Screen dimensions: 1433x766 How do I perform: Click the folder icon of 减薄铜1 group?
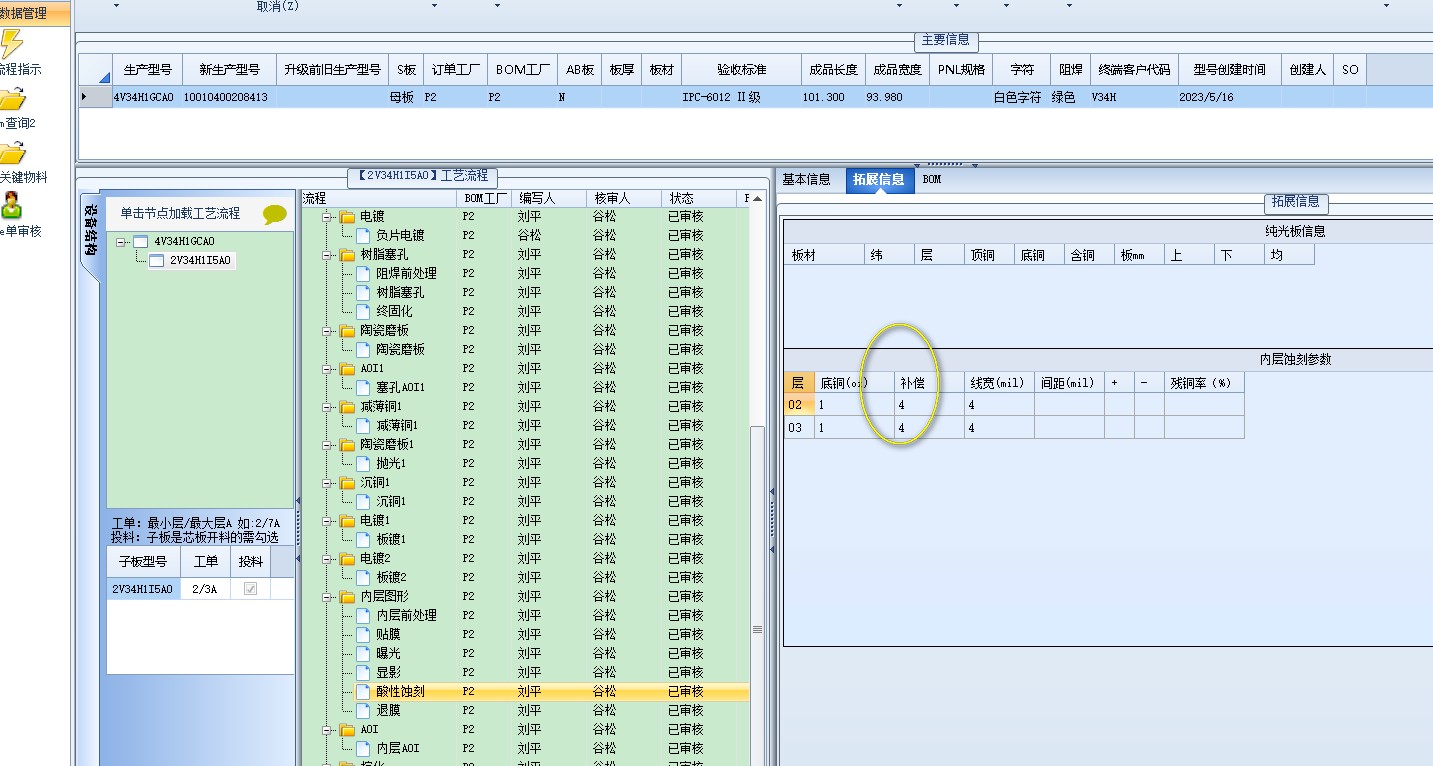tap(347, 407)
